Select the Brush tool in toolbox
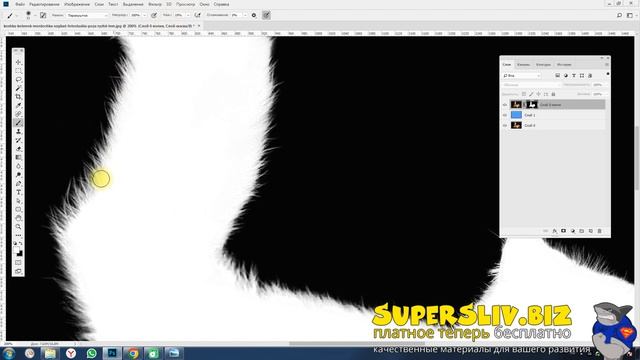 click(x=18, y=123)
